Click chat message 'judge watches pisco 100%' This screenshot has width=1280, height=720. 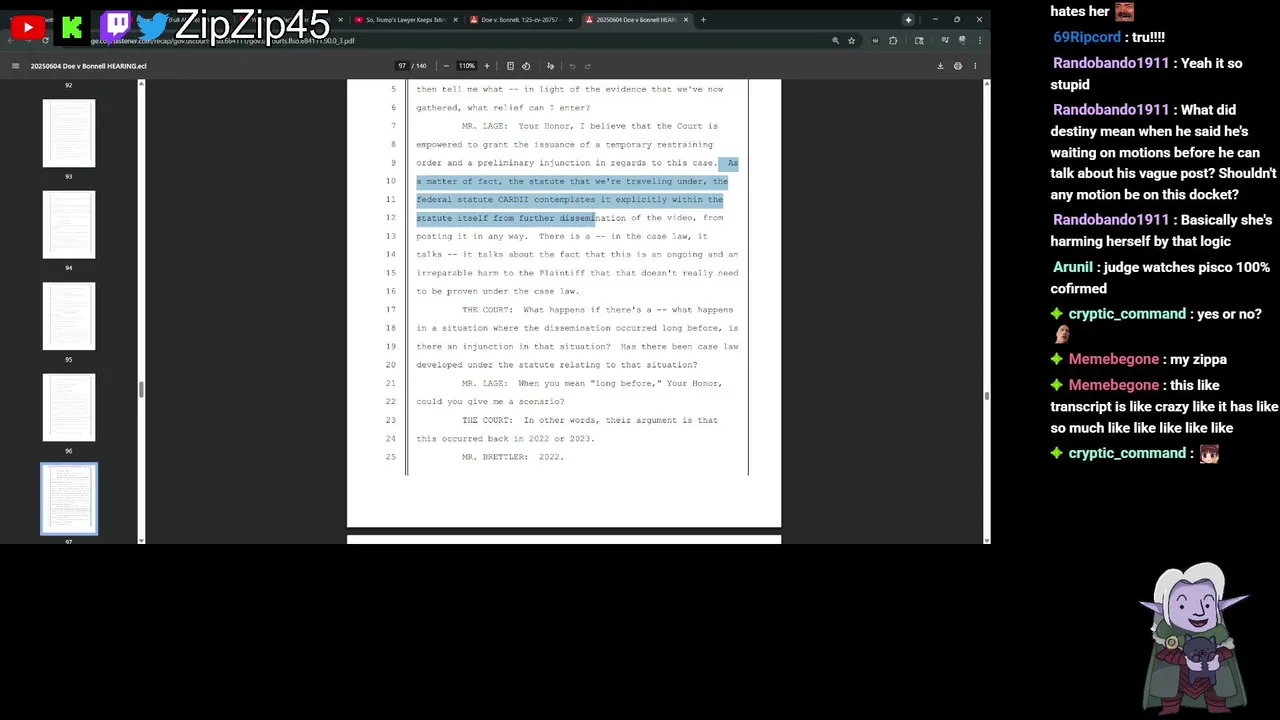coord(1160,278)
